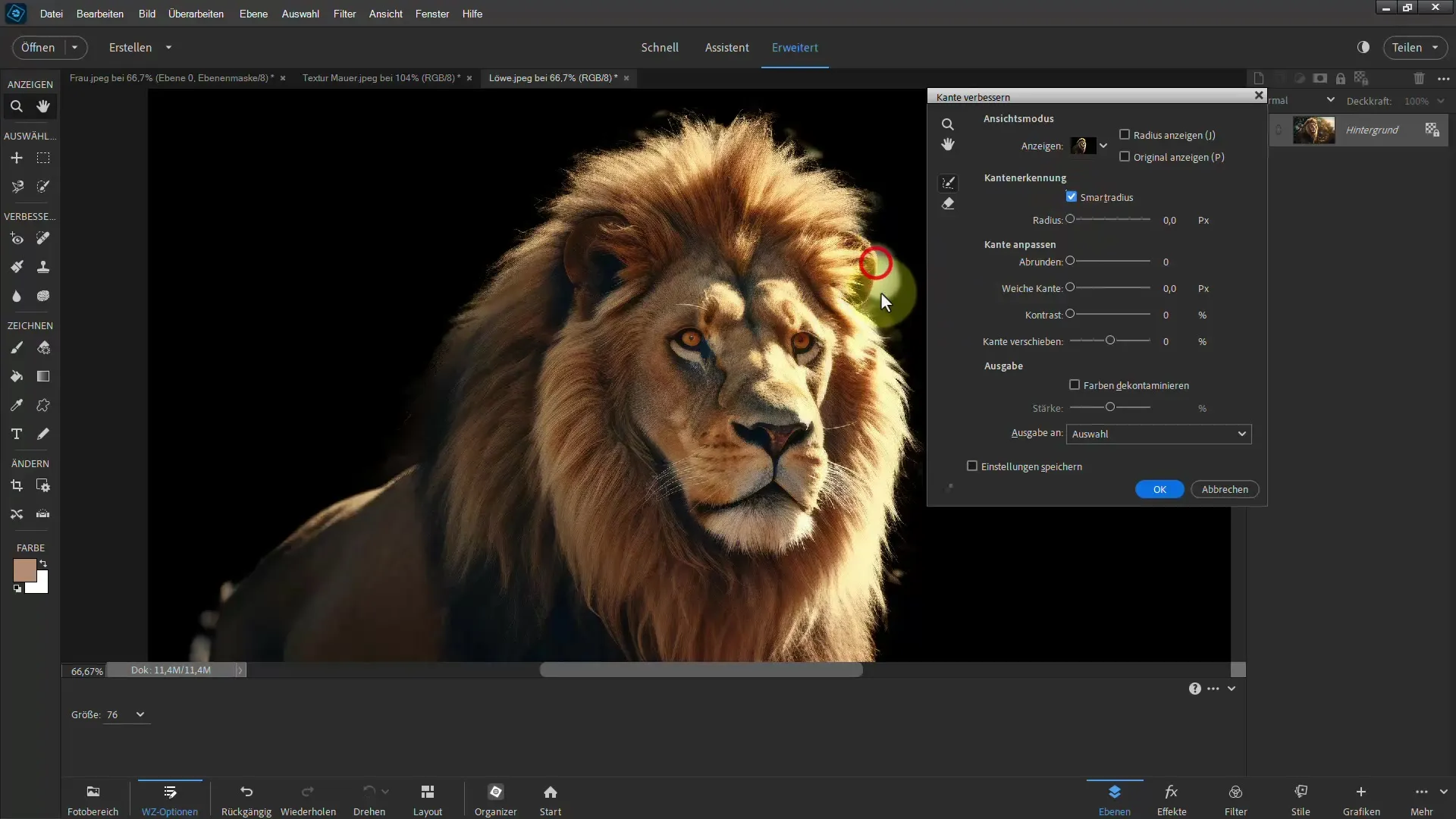Click the zoom icon in Kante verbessern dialog
The width and height of the screenshot is (1456, 819).
[948, 124]
